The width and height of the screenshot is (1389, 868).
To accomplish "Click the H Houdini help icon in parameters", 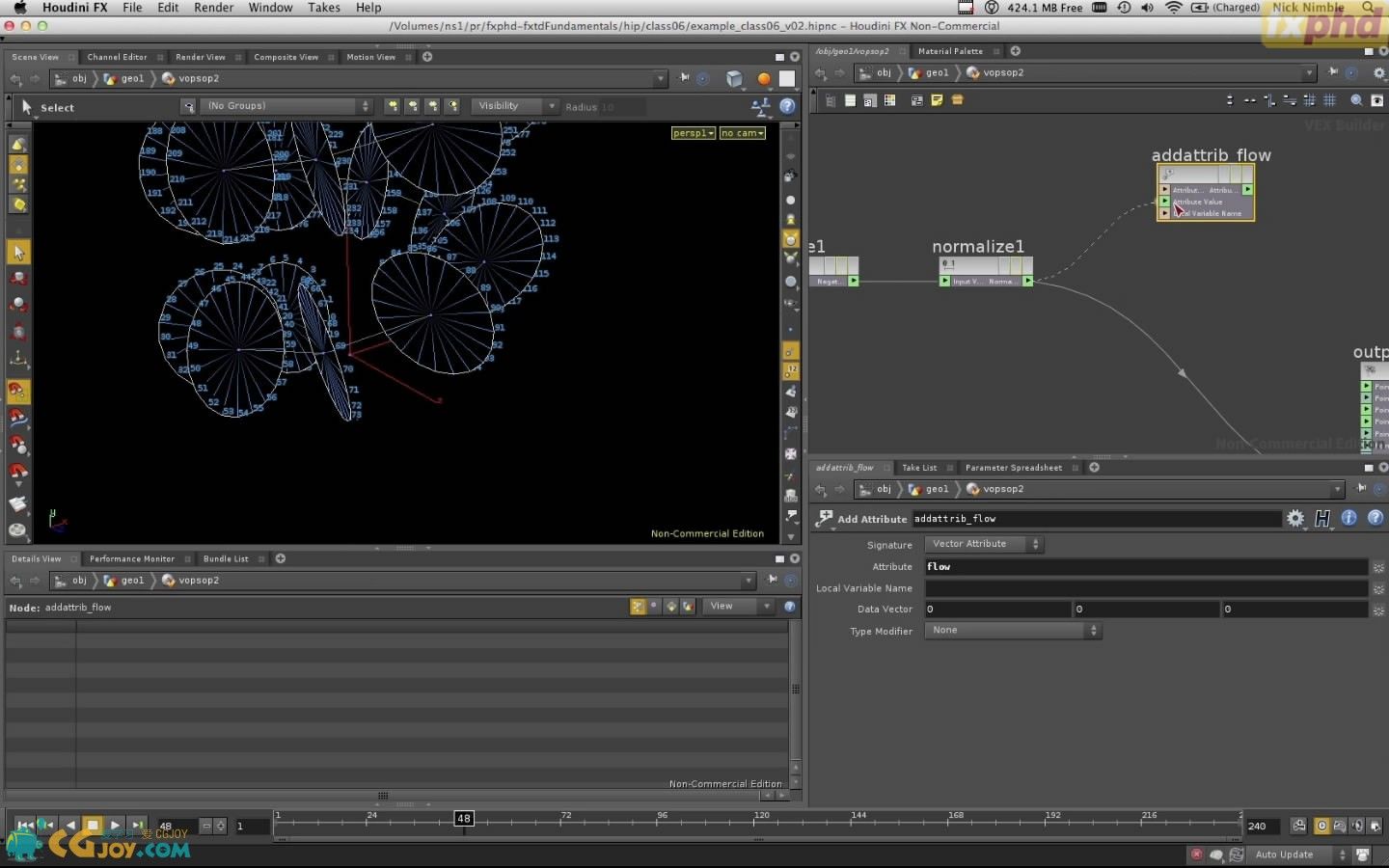I will (1322, 519).
